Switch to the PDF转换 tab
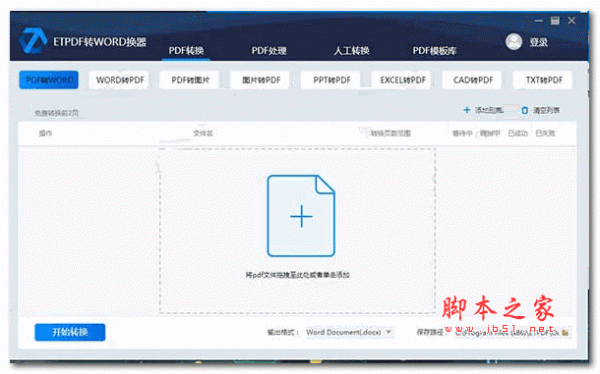600x374 pixels. pyautogui.click(x=186, y=51)
